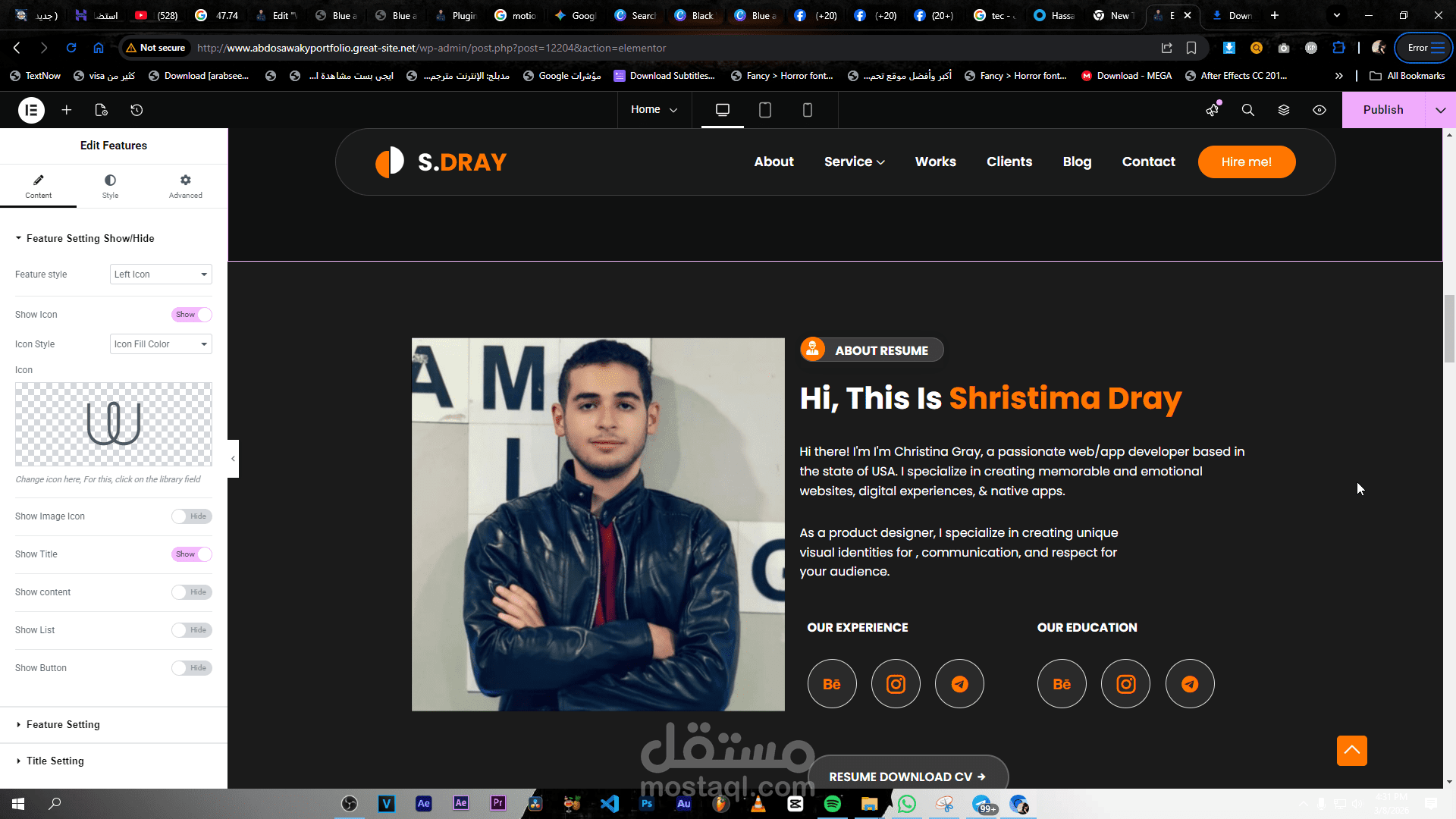Switch to Mobile responsive view icon
The width and height of the screenshot is (1456, 819).
click(808, 110)
